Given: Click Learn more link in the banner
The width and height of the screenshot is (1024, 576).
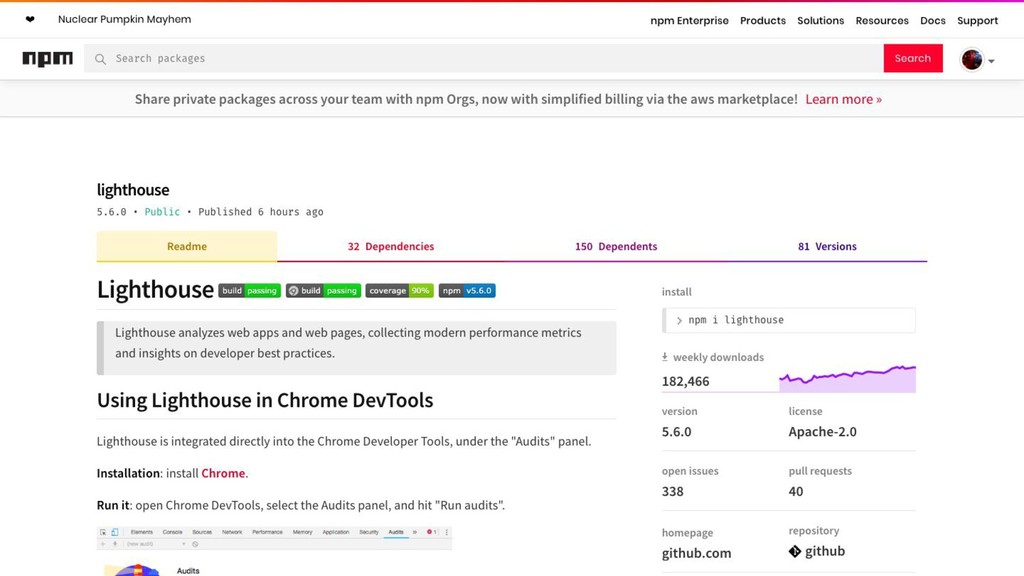Looking at the screenshot, I should (843, 99).
